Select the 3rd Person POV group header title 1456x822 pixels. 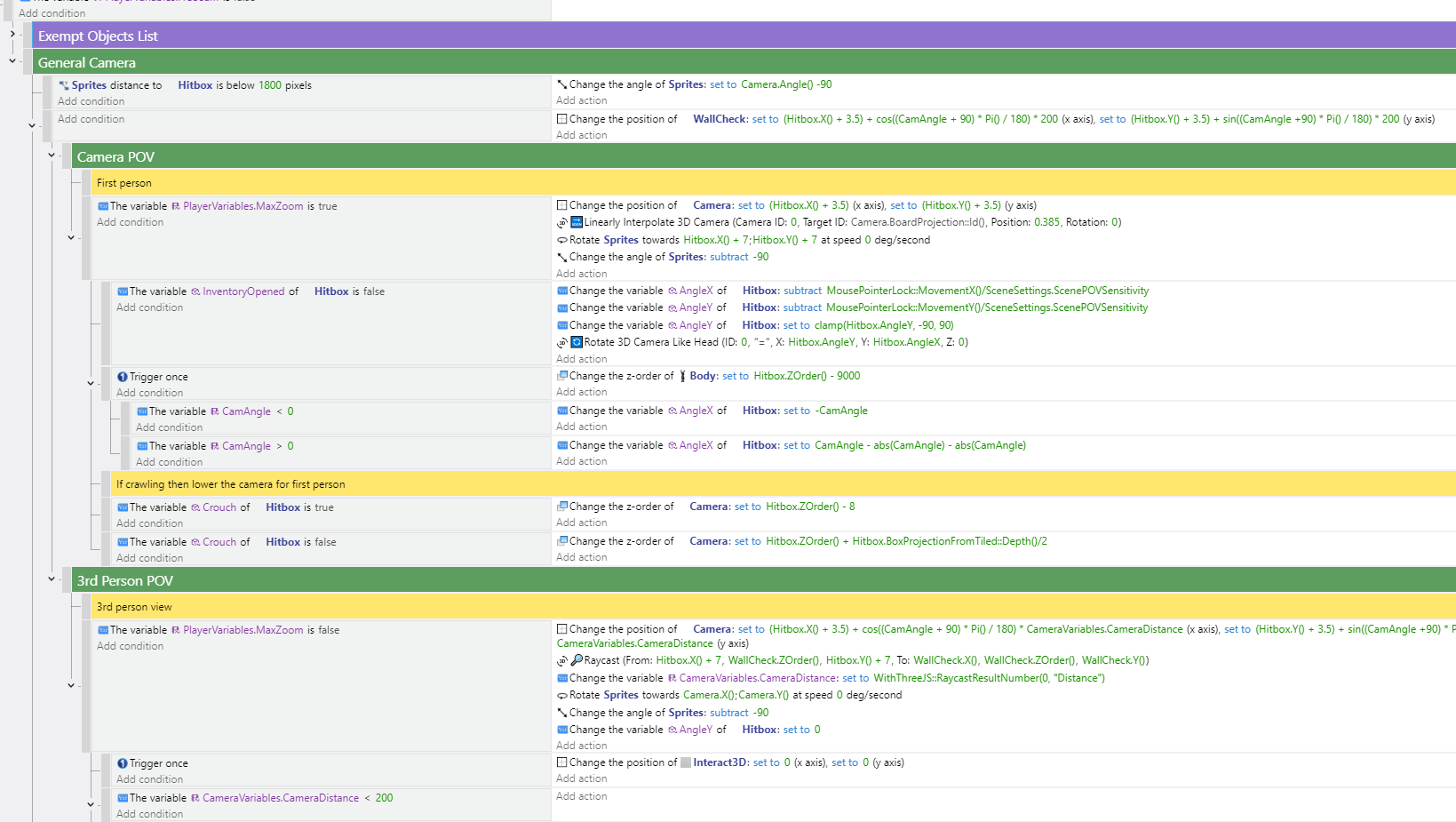[x=125, y=581]
